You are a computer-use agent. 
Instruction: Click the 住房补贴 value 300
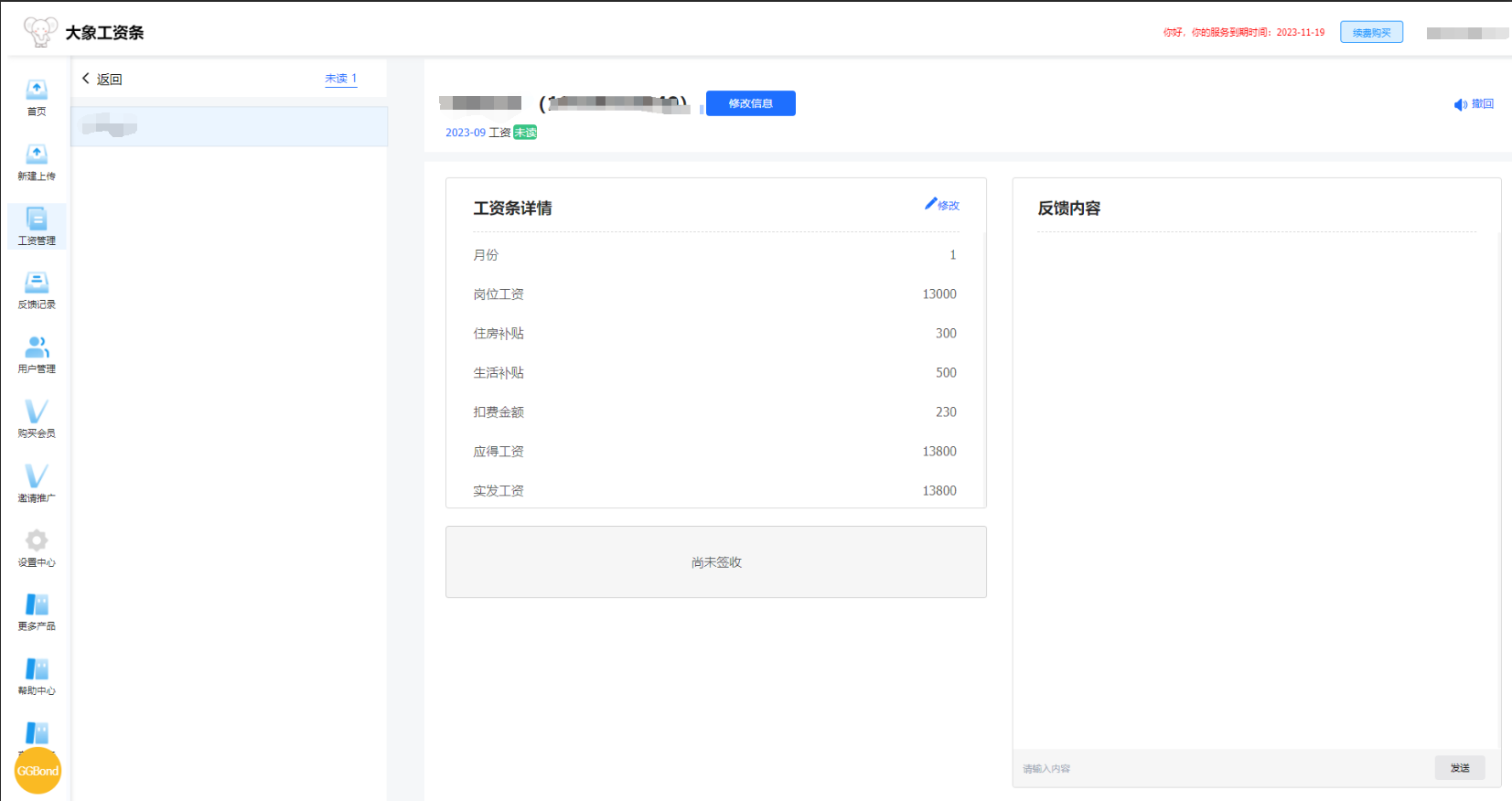tap(946, 334)
